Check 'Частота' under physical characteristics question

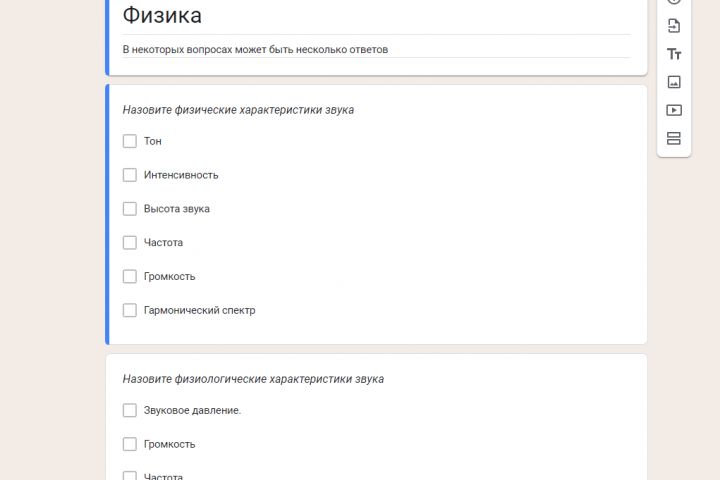[130, 243]
